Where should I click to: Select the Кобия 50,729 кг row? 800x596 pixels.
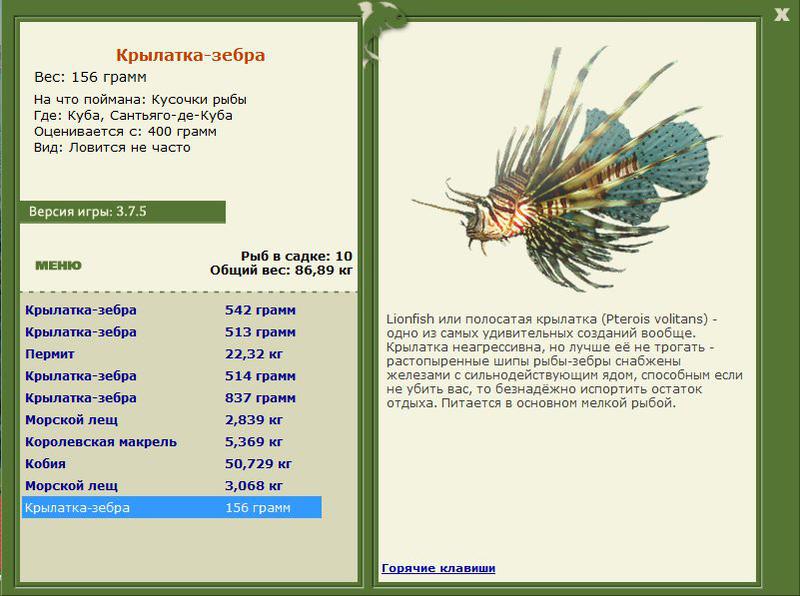click(x=171, y=463)
